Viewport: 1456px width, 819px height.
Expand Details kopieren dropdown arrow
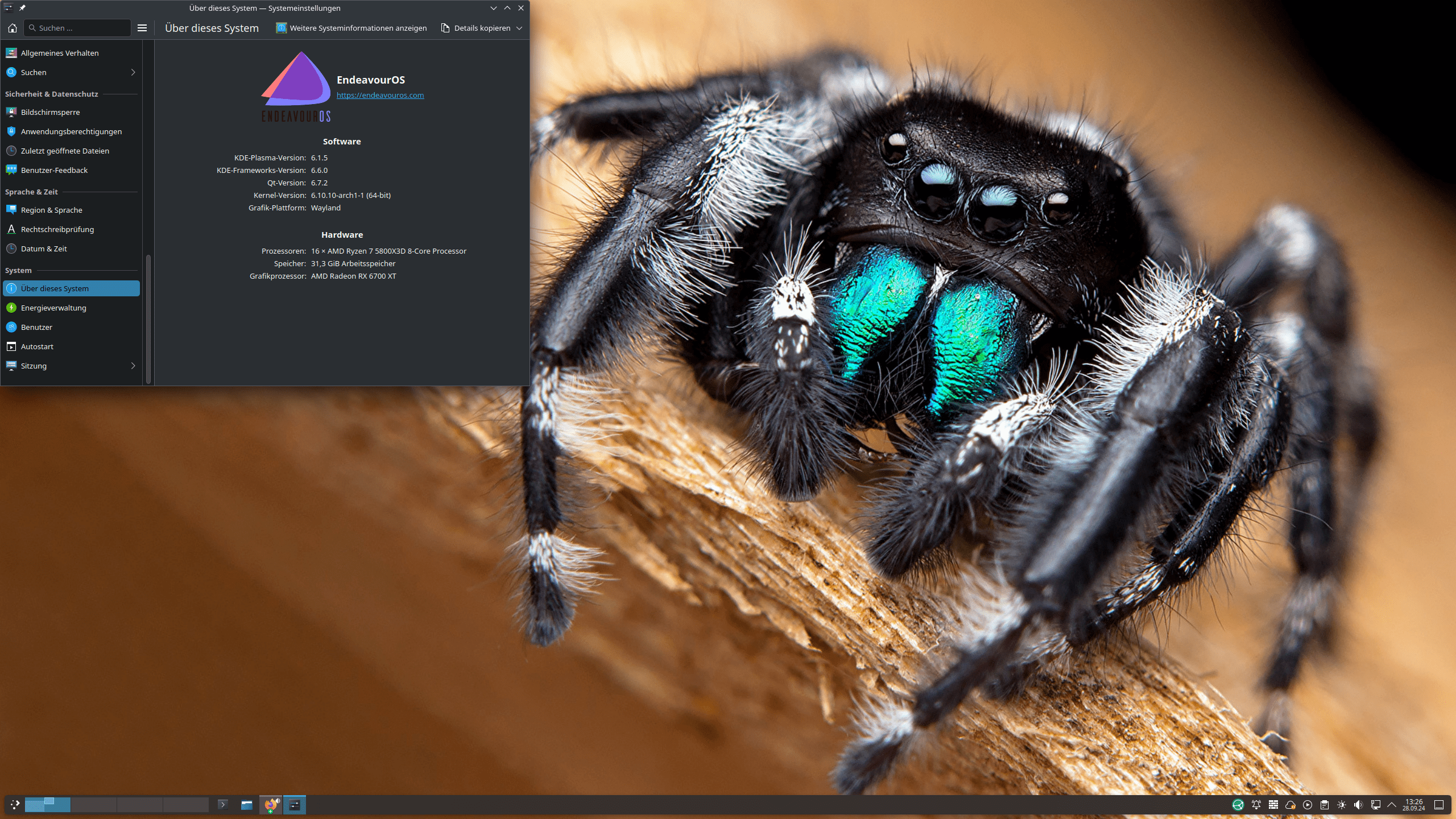tap(519, 28)
